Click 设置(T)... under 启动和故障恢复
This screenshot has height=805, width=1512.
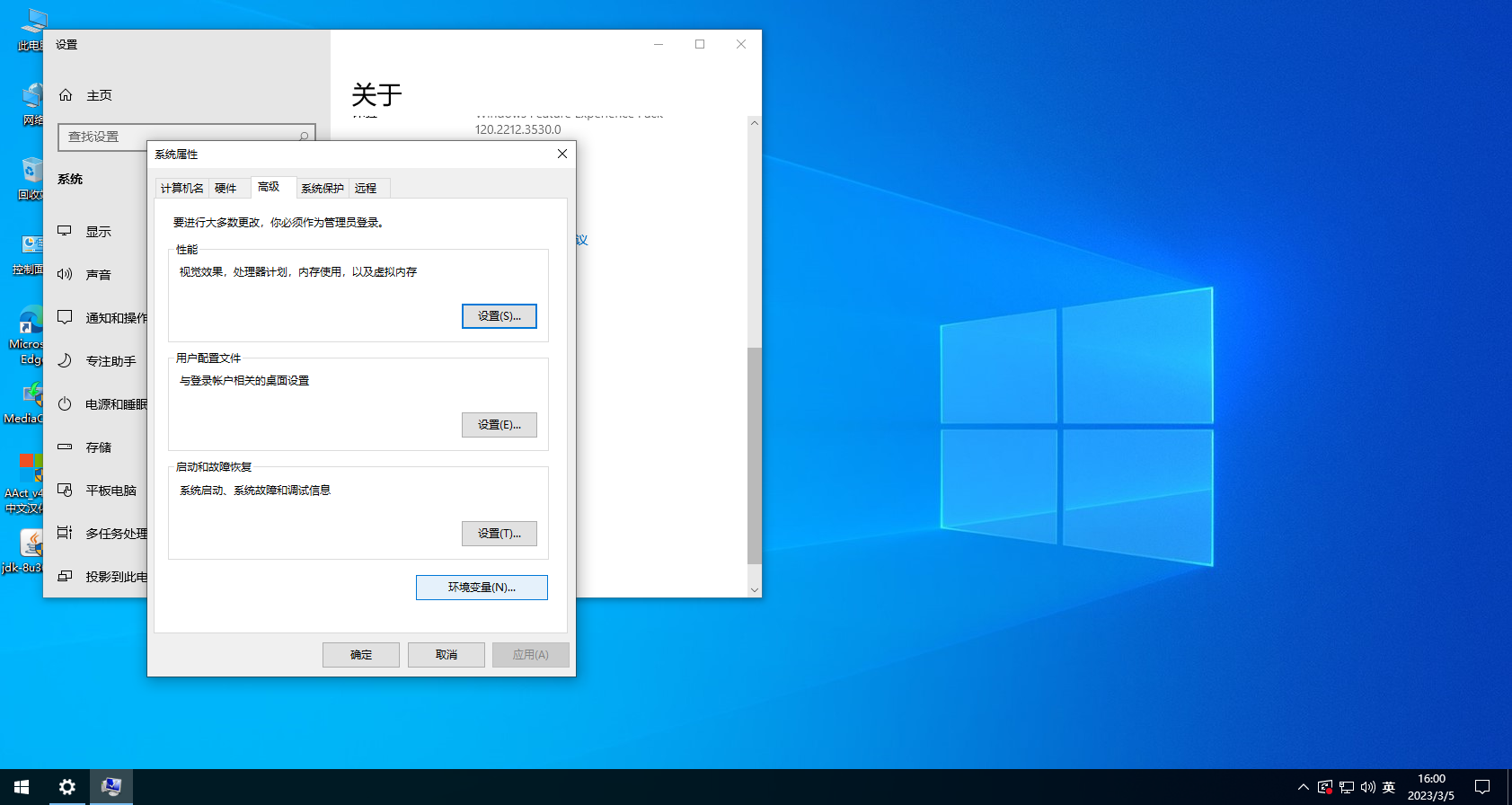tap(500, 534)
